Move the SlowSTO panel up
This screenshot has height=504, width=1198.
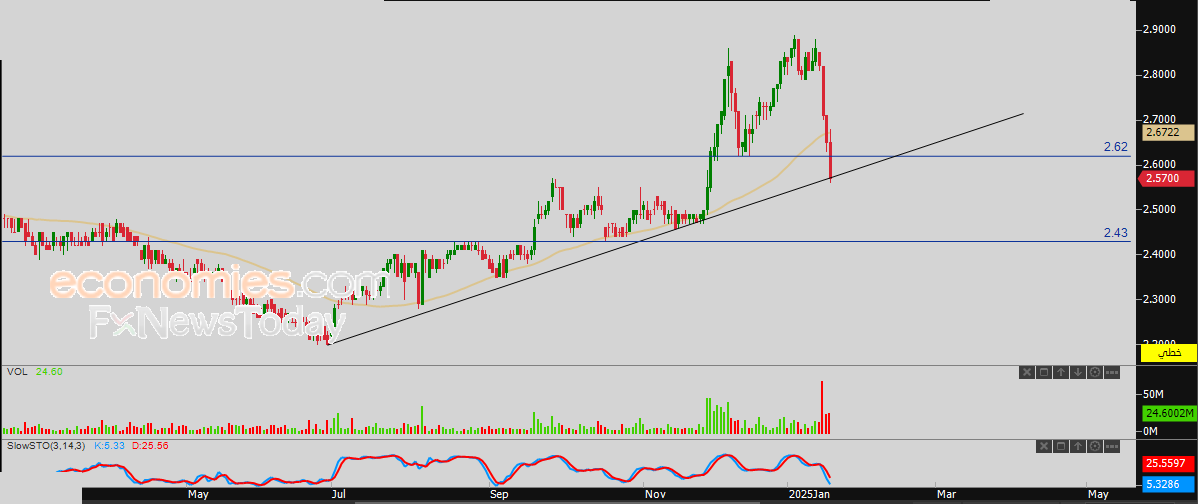coord(1078,446)
